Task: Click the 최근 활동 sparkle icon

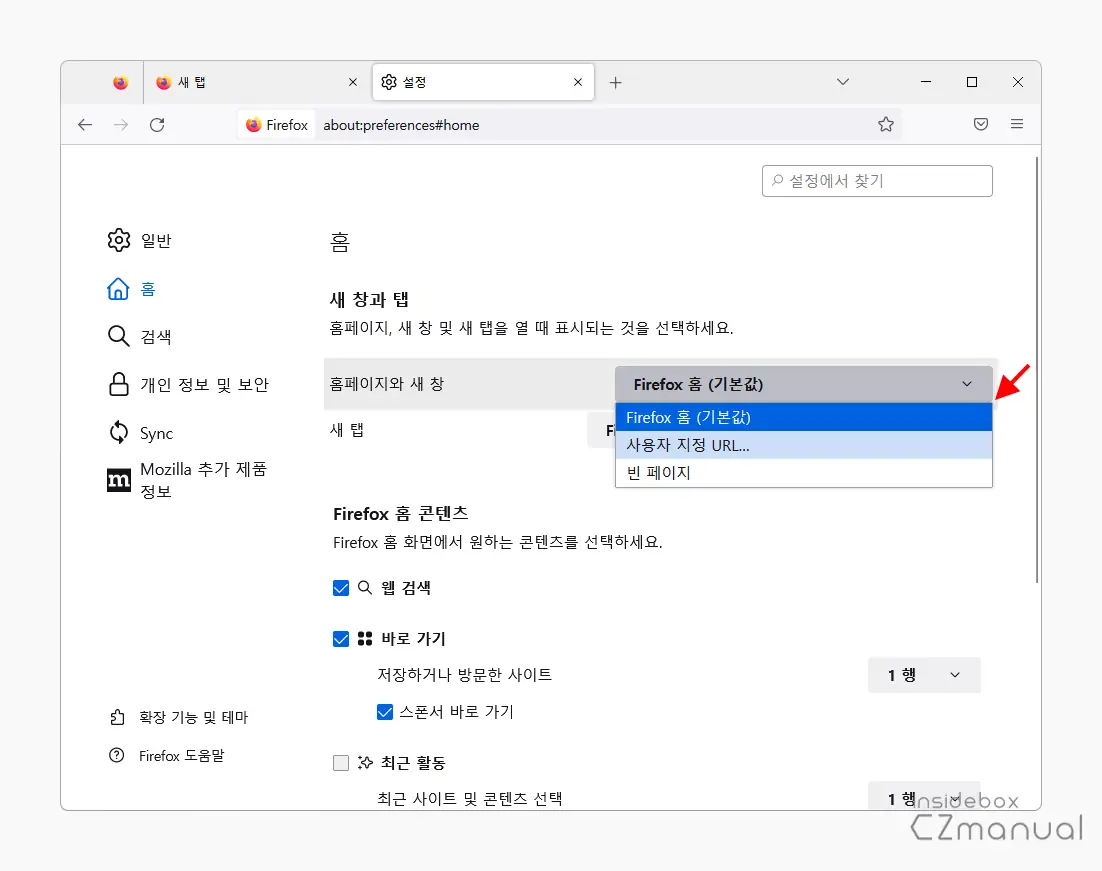Action: (x=365, y=763)
